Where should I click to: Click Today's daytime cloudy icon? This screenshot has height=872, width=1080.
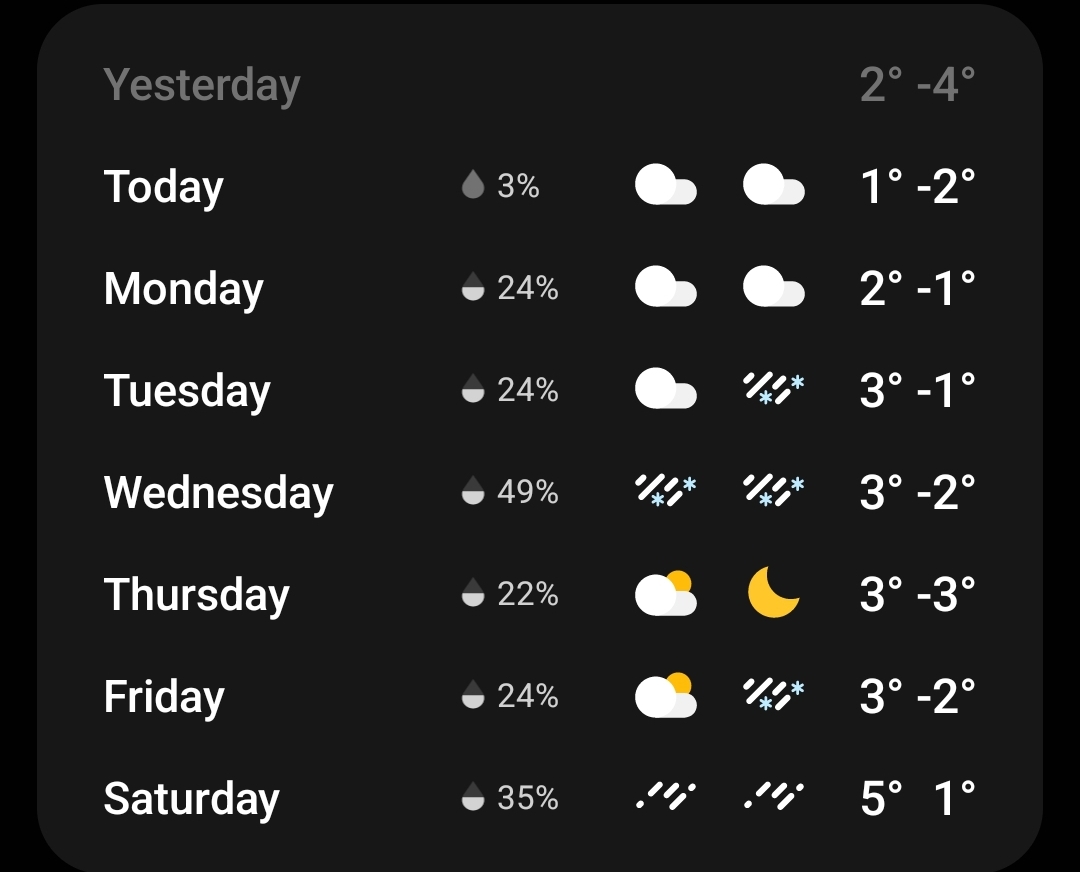click(665, 186)
